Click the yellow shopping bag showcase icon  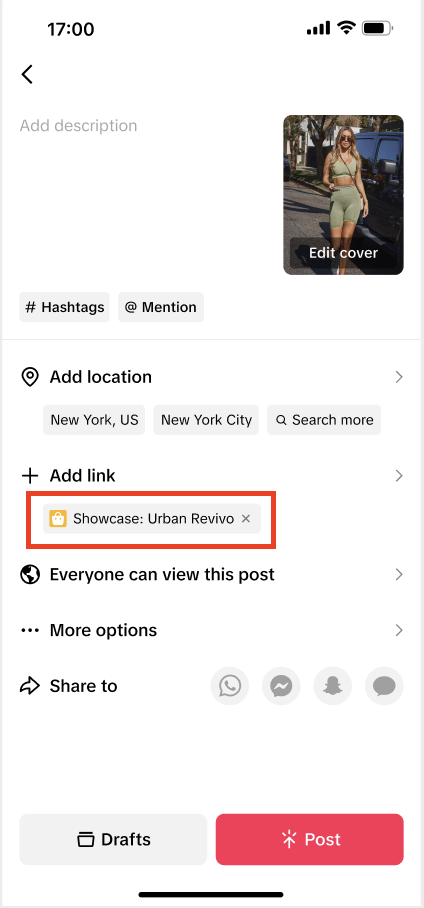point(58,518)
